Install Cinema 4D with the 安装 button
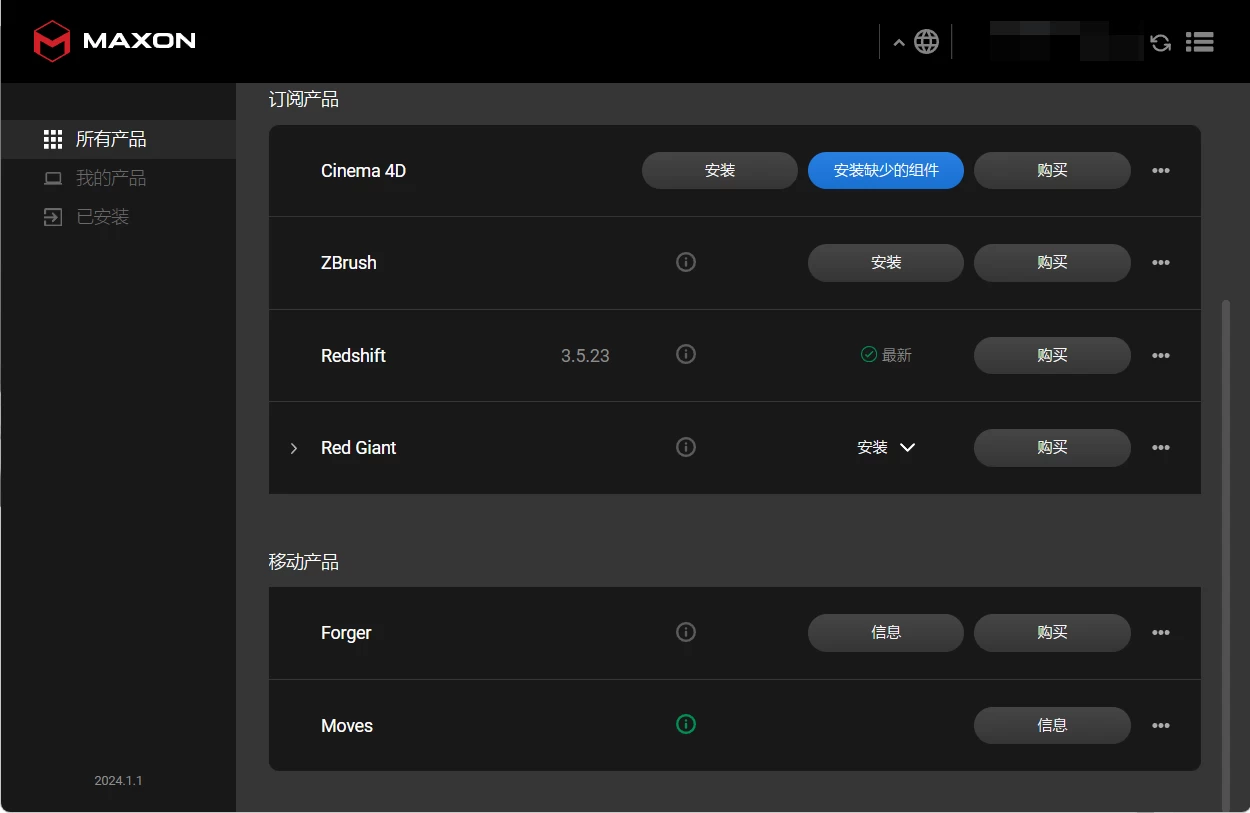Image resolution: width=1250 pixels, height=813 pixels. (x=720, y=171)
